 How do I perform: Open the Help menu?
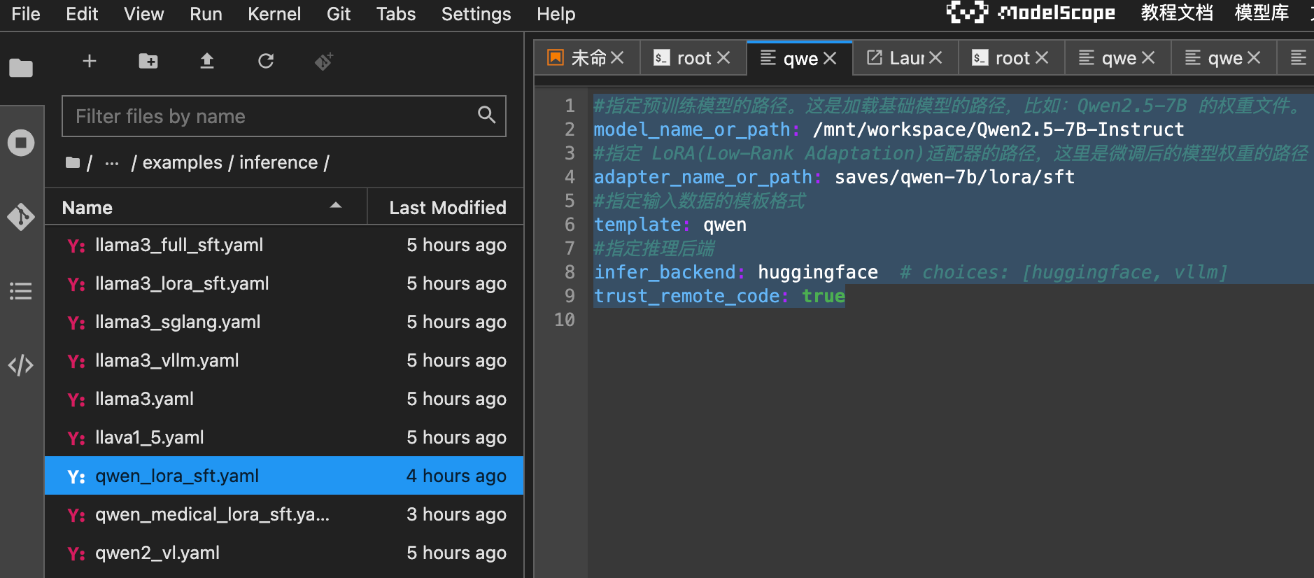coord(556,14)
